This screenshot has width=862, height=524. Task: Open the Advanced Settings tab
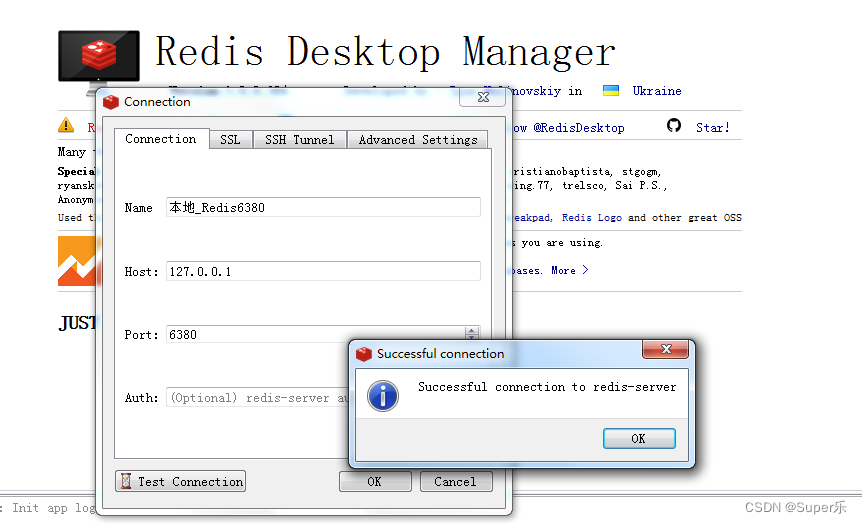coord(418,140)
